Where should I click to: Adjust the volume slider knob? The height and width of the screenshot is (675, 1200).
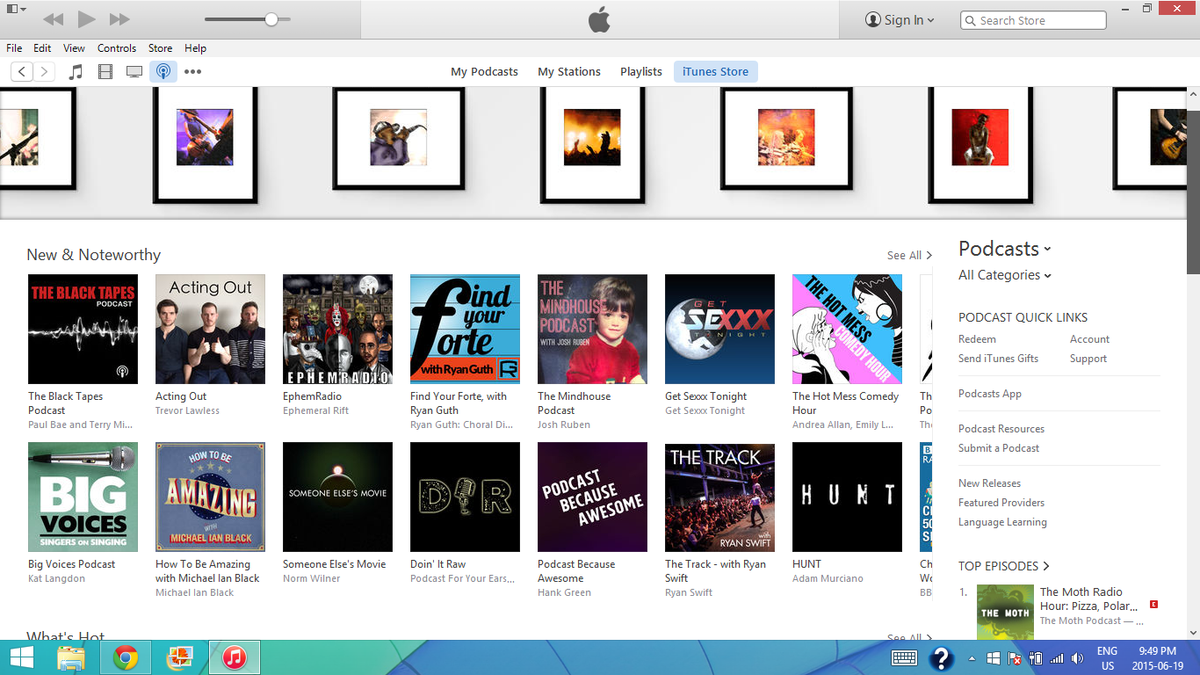[x=271, y=19]
